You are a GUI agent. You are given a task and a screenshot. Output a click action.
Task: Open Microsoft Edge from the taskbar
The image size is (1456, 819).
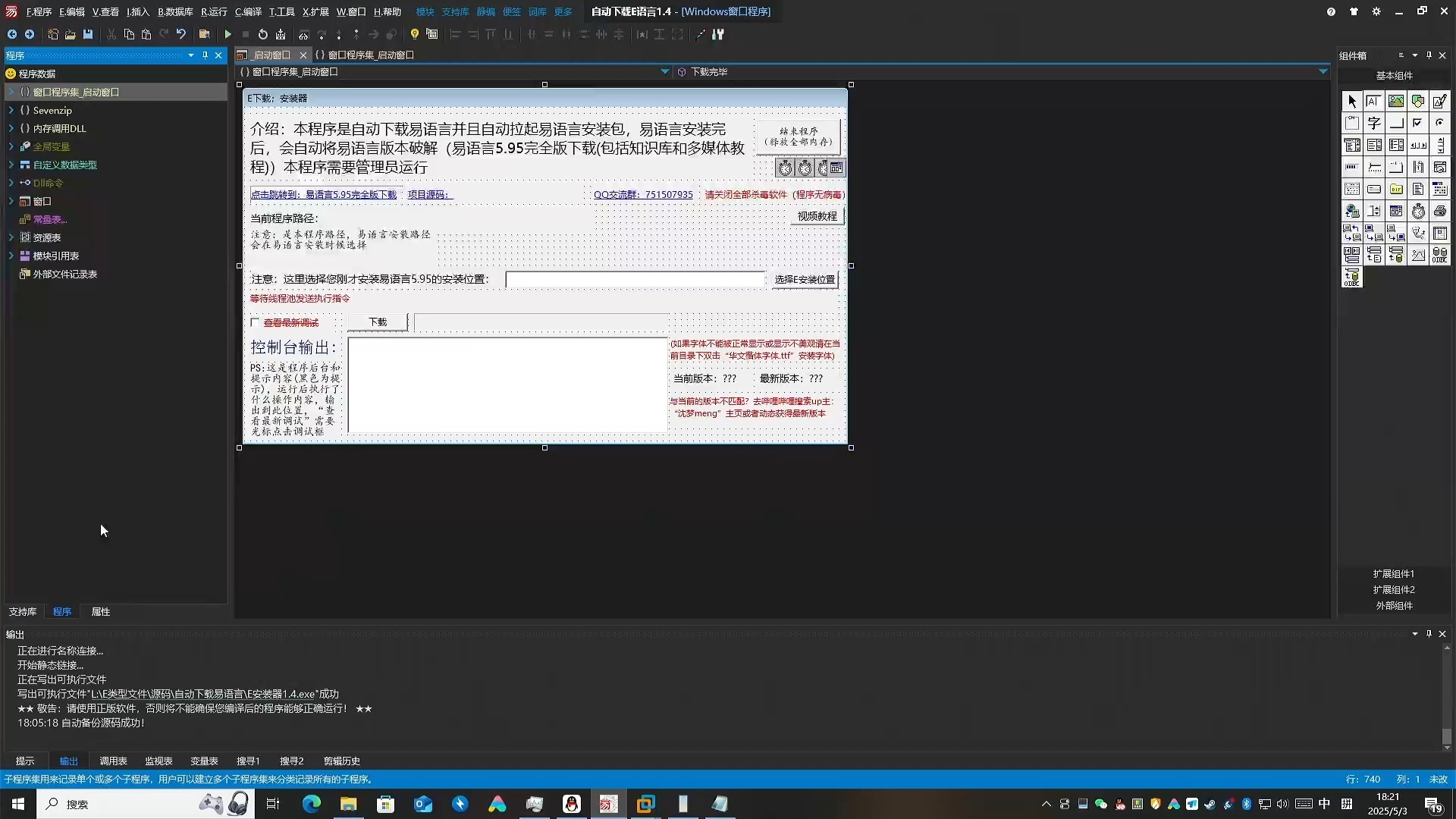click(x=311, y=804)
